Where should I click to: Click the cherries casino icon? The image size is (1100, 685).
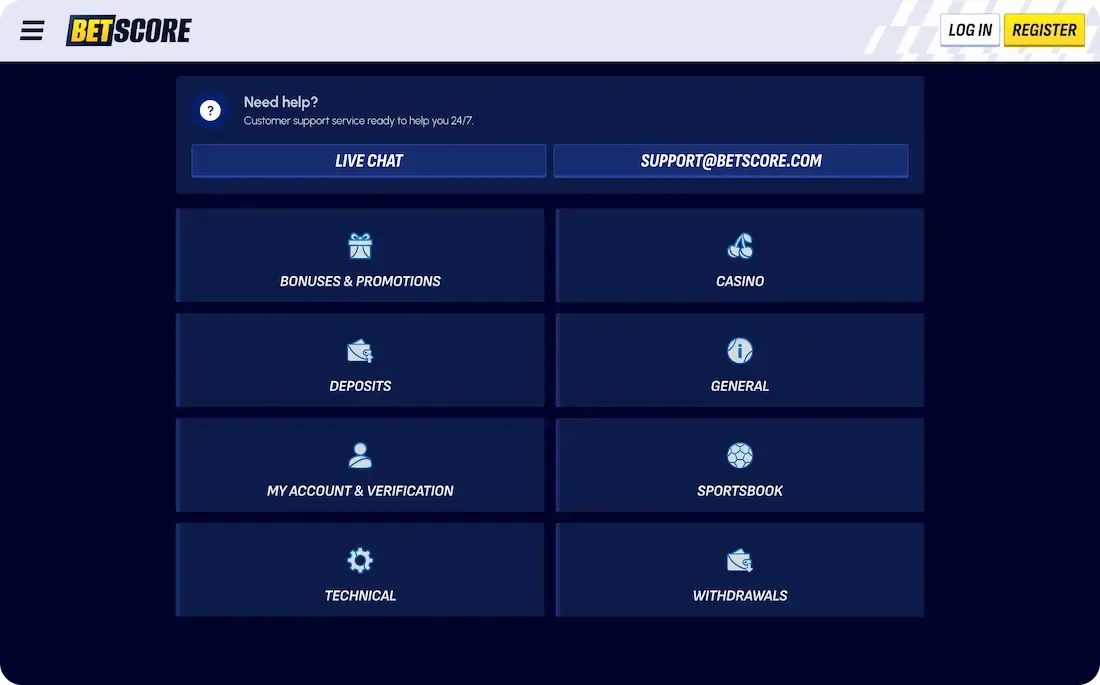740,246
